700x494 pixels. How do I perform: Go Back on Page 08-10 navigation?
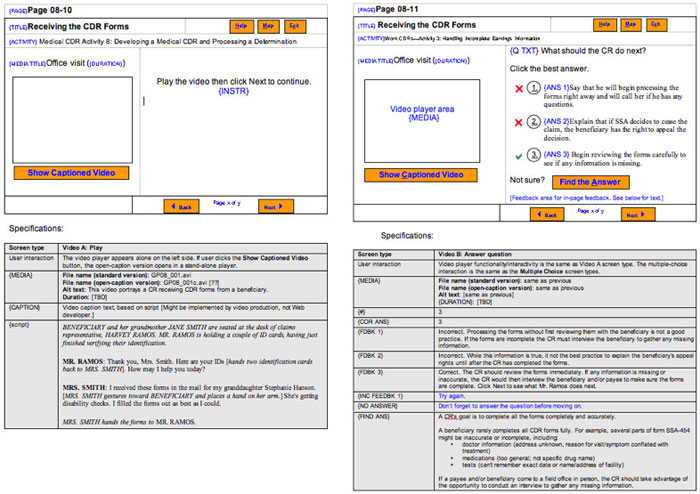pyautogui.click(x=183, y=206)
